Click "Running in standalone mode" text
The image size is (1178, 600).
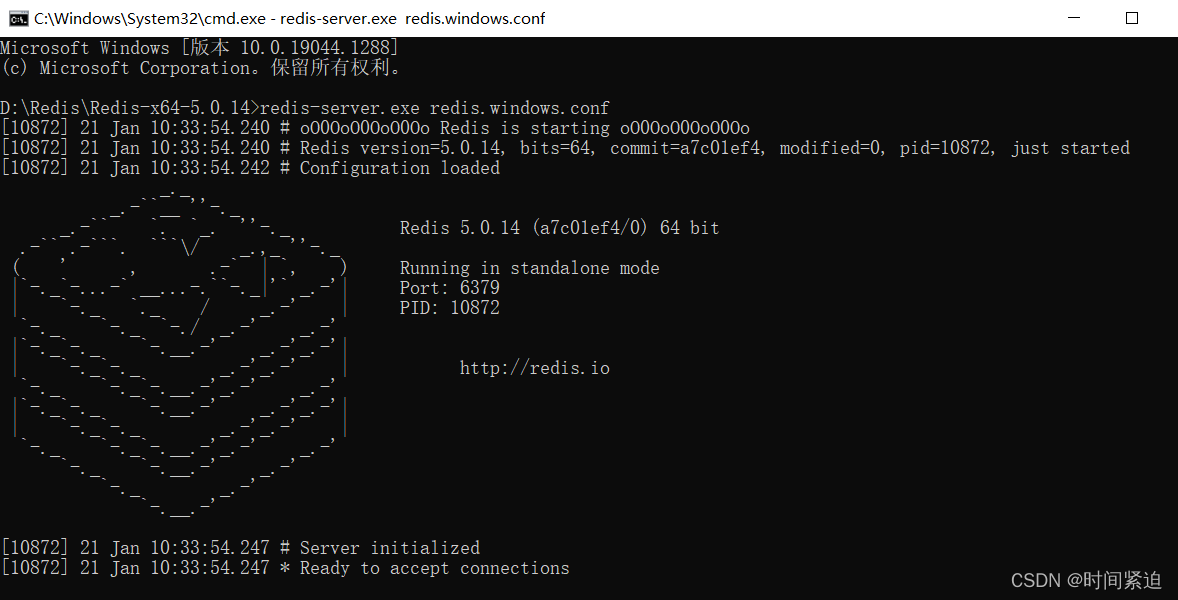tap(529, 268)
